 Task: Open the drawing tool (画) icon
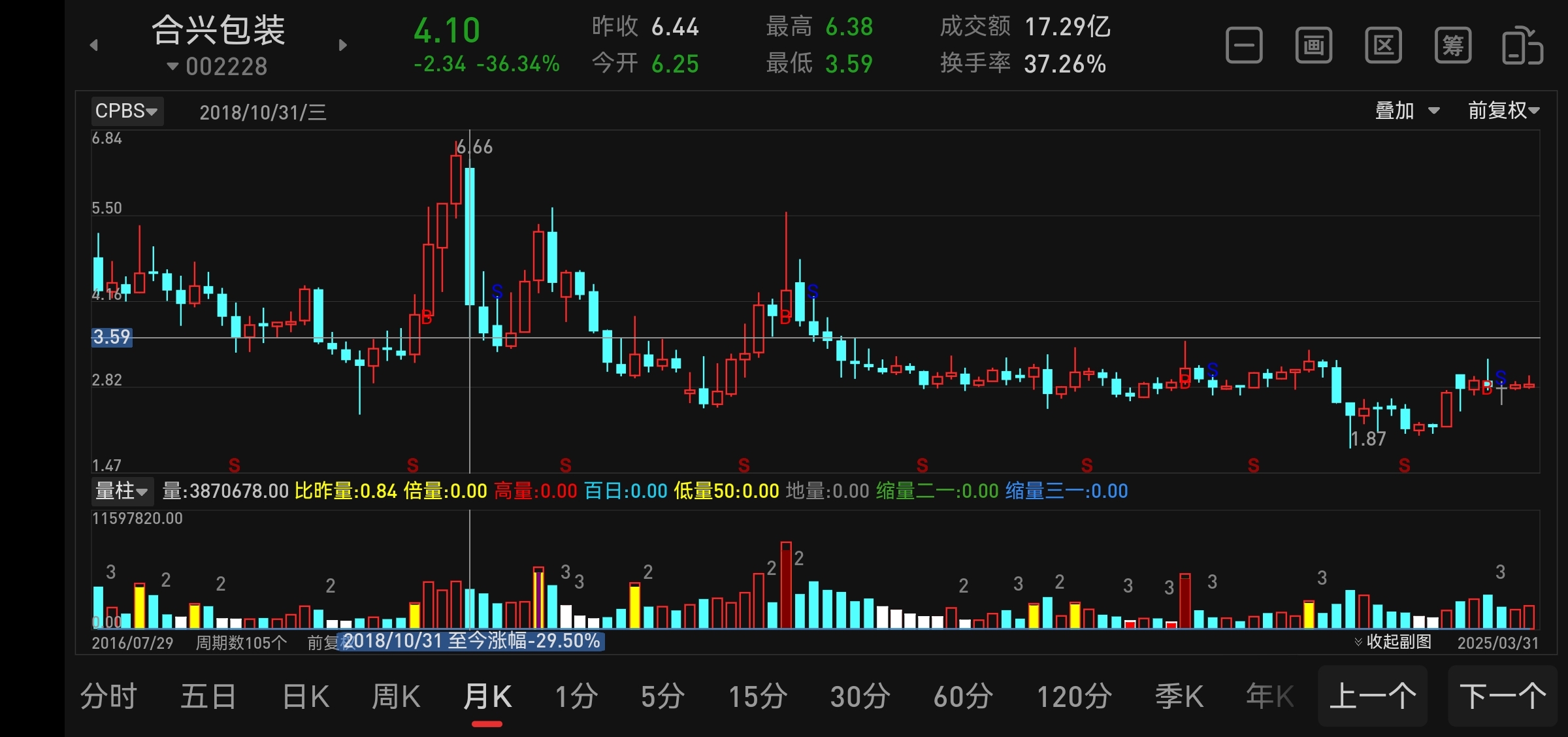pyautogui.click(x=1314, y=45)
